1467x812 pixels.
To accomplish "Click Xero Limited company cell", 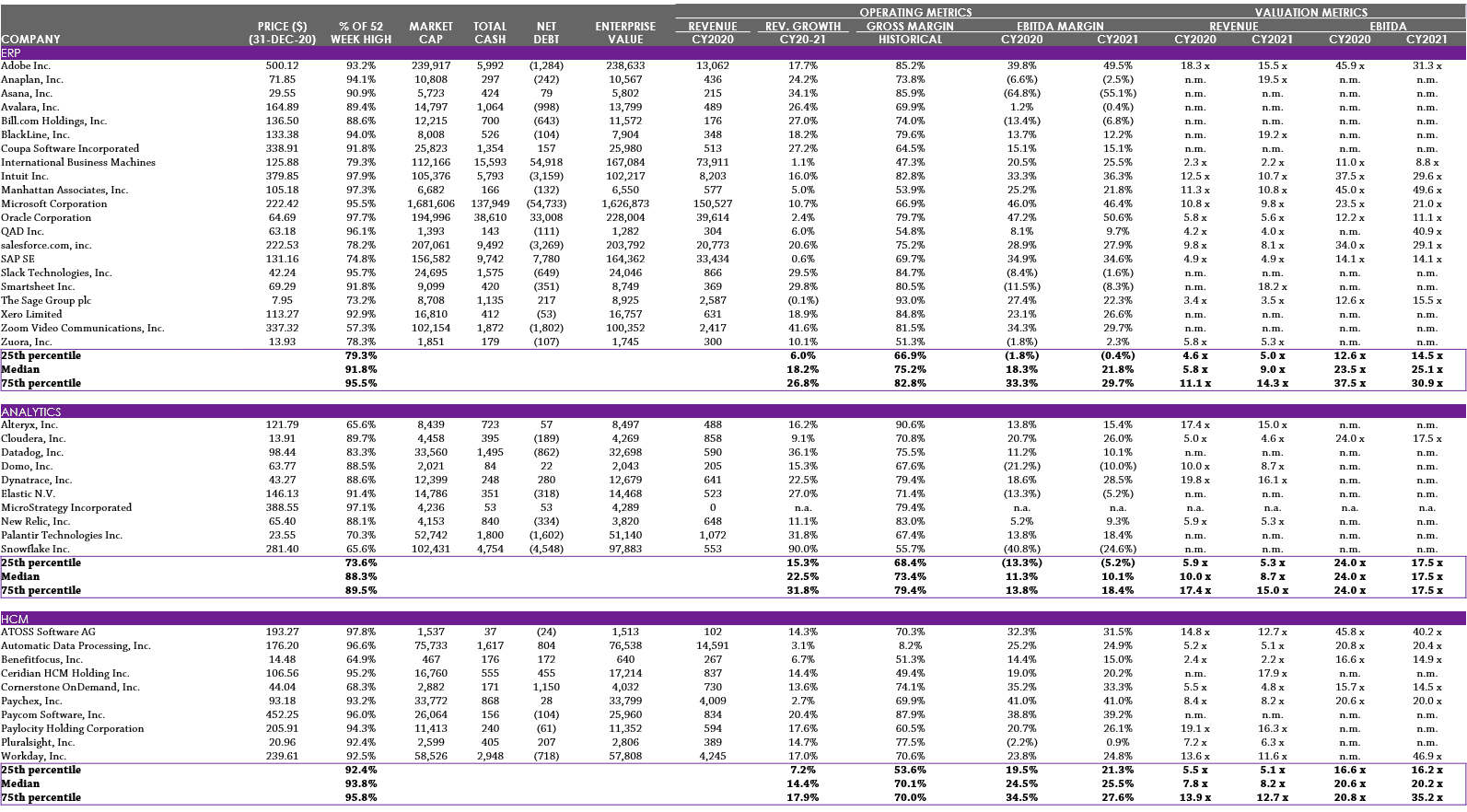I will coord(32,315).
